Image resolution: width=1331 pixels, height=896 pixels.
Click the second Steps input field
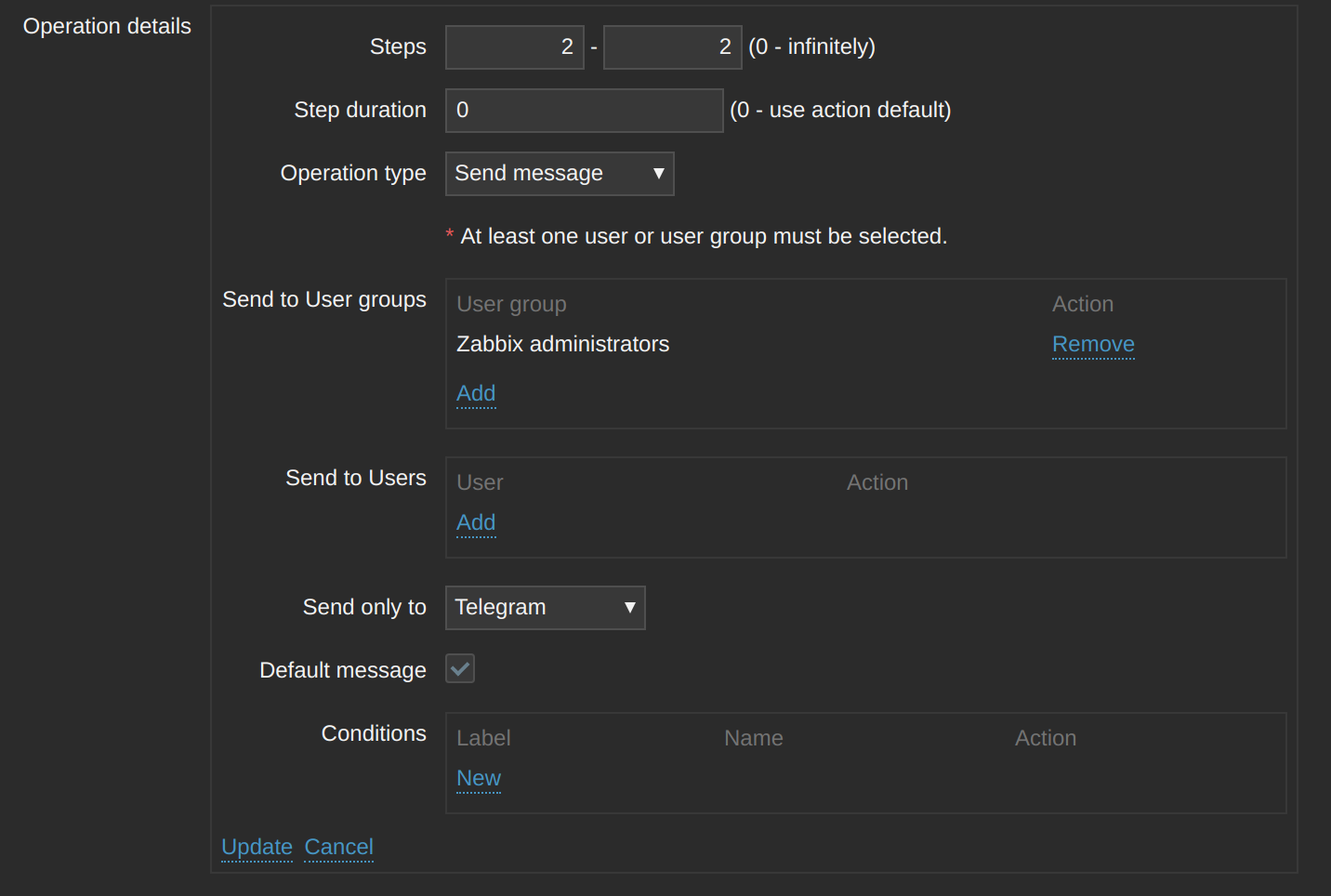pyautogui.click(x=672, y=47)
